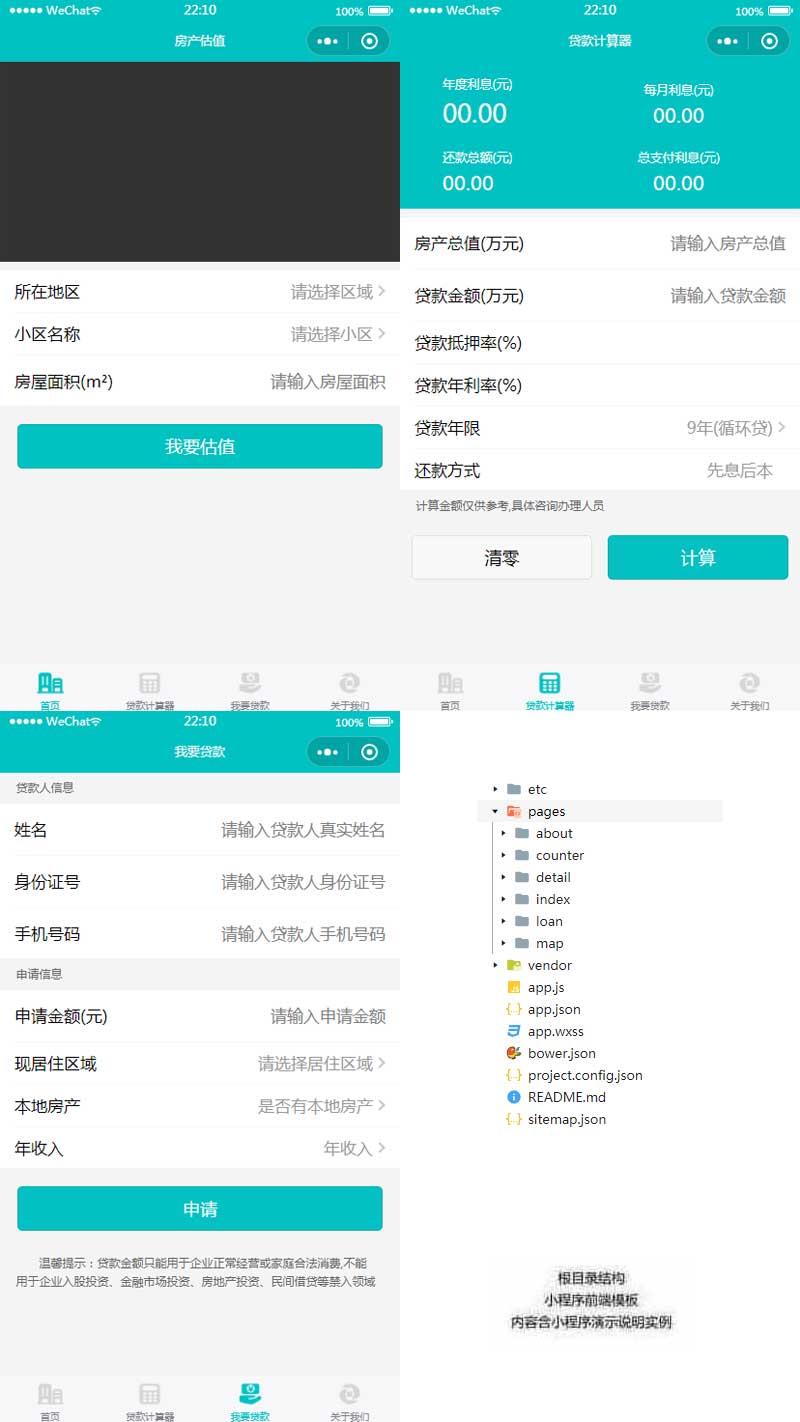Open the 贷款年限 loan term picker
Screen dimensions: 800x1422
[600, 428]
